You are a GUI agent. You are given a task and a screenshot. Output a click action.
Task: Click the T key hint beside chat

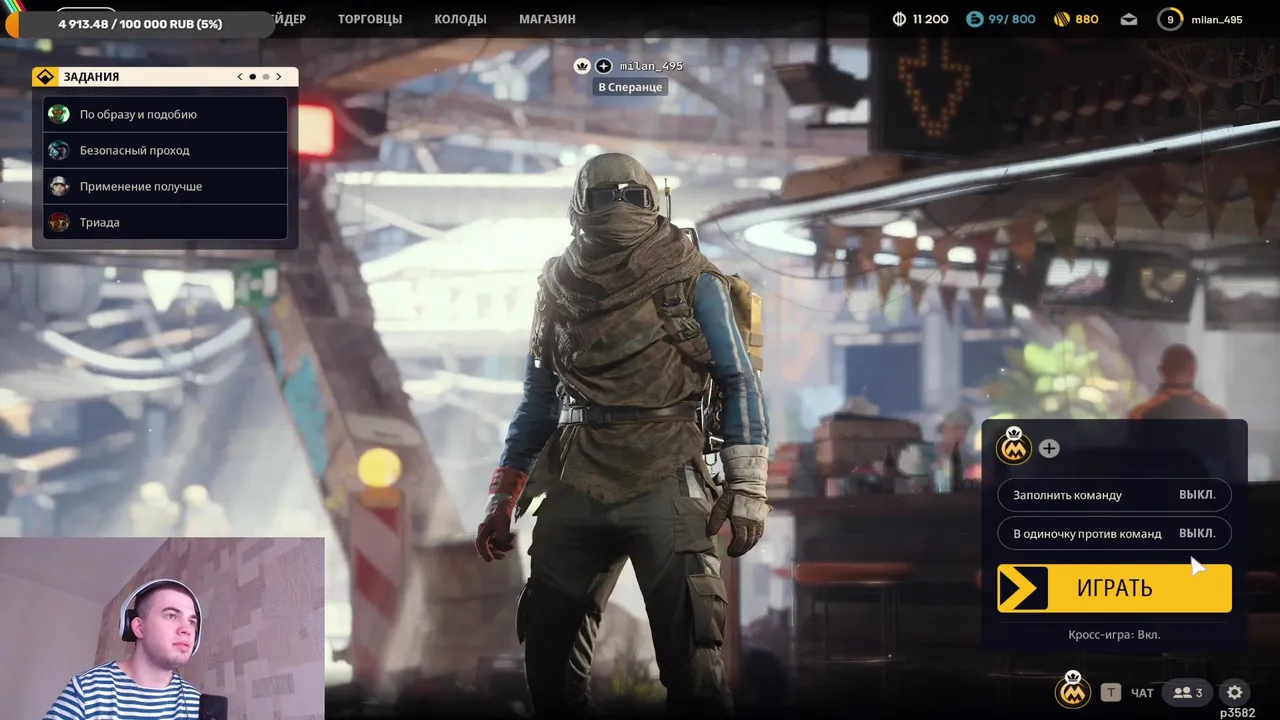tap(1110, 692)
